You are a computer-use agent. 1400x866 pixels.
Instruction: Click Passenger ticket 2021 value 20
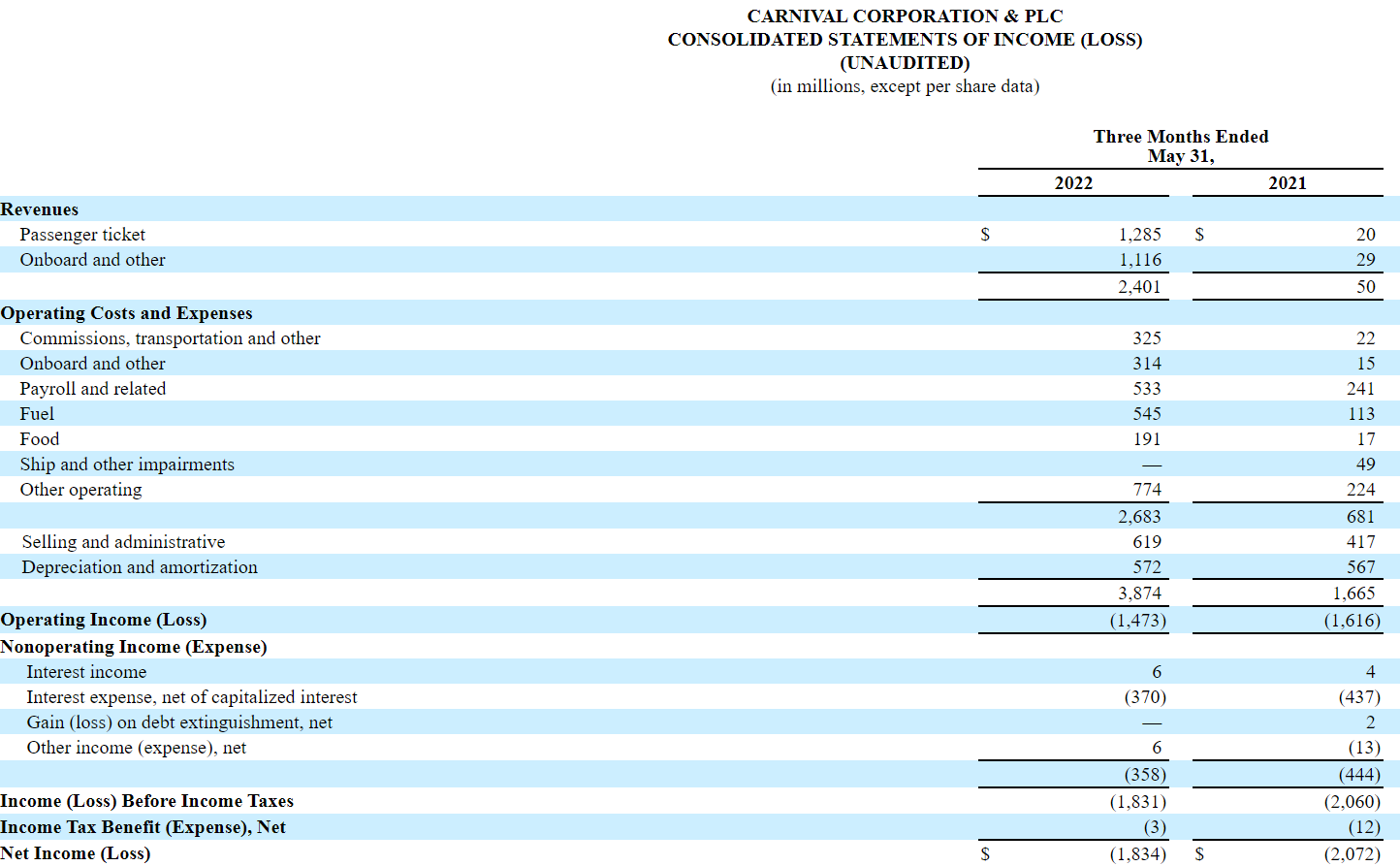click(x=1365, y=235)
